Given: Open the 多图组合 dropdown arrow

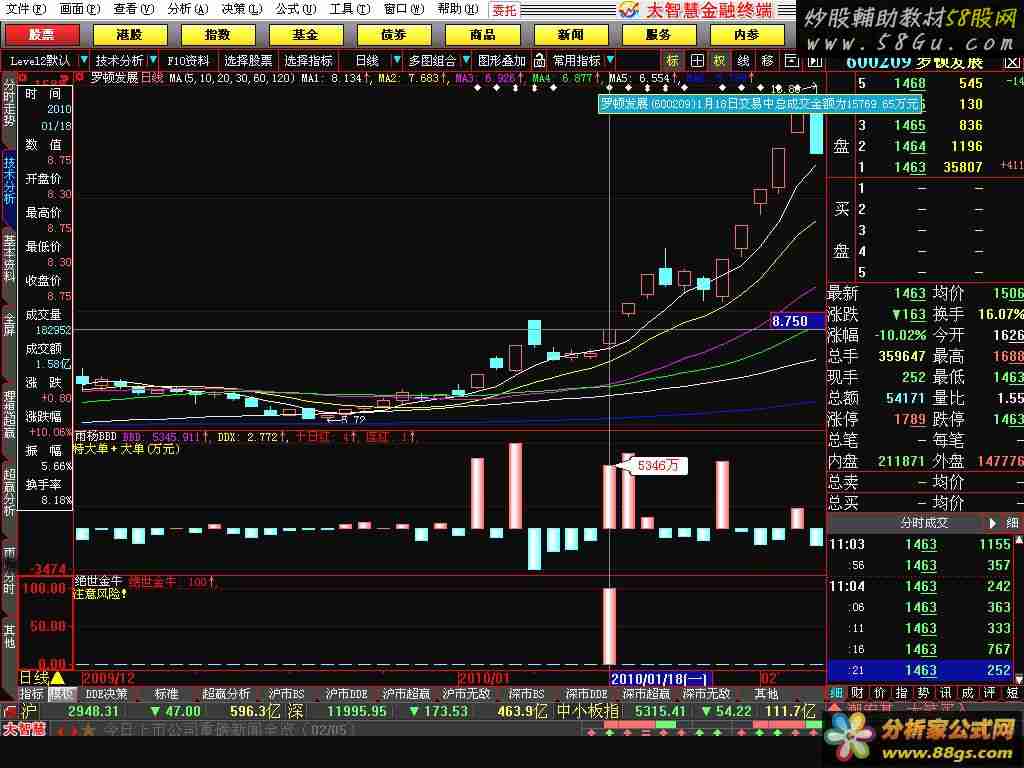Looking at the screenshot, I should click(466, 60).
